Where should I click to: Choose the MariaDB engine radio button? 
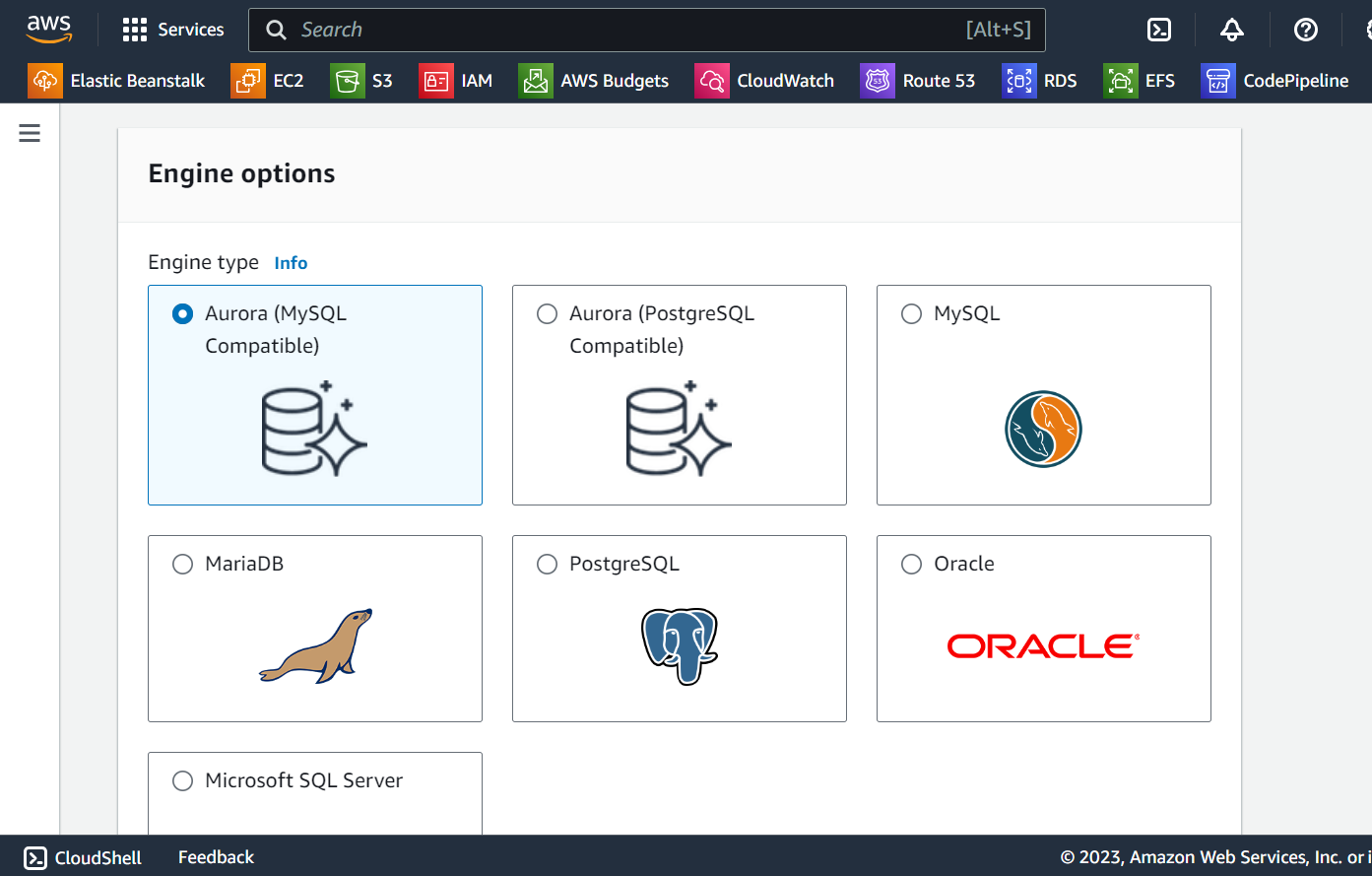(x=183, y=565)
